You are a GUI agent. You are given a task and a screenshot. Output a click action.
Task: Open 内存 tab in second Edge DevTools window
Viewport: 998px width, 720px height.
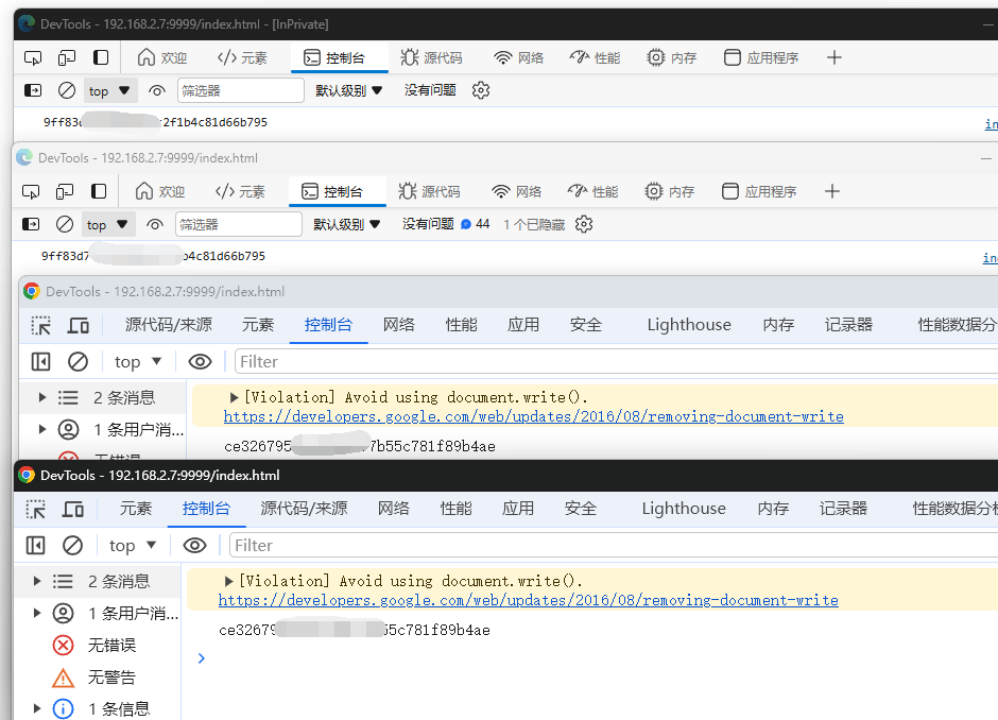(x=670, y=192)
